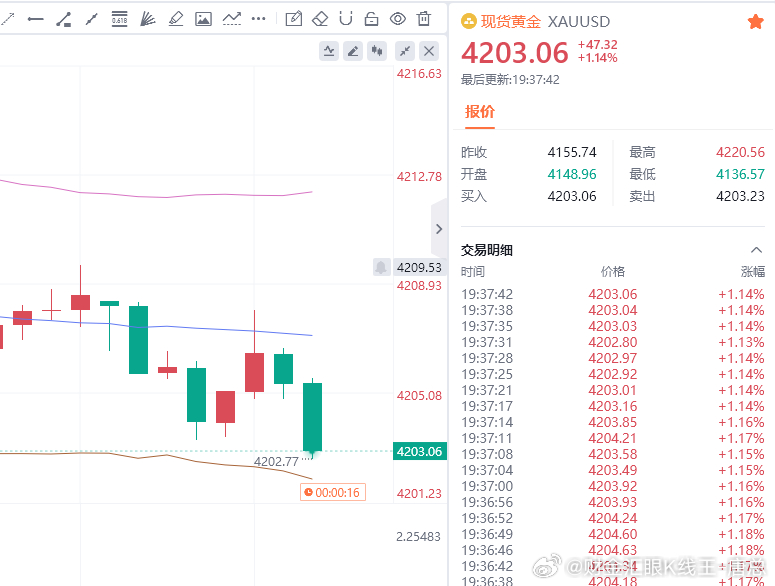Screen dimensions: 775x586
Task: Click the 时间 column header
Action: pyautogui.click(x=473, y=271)
